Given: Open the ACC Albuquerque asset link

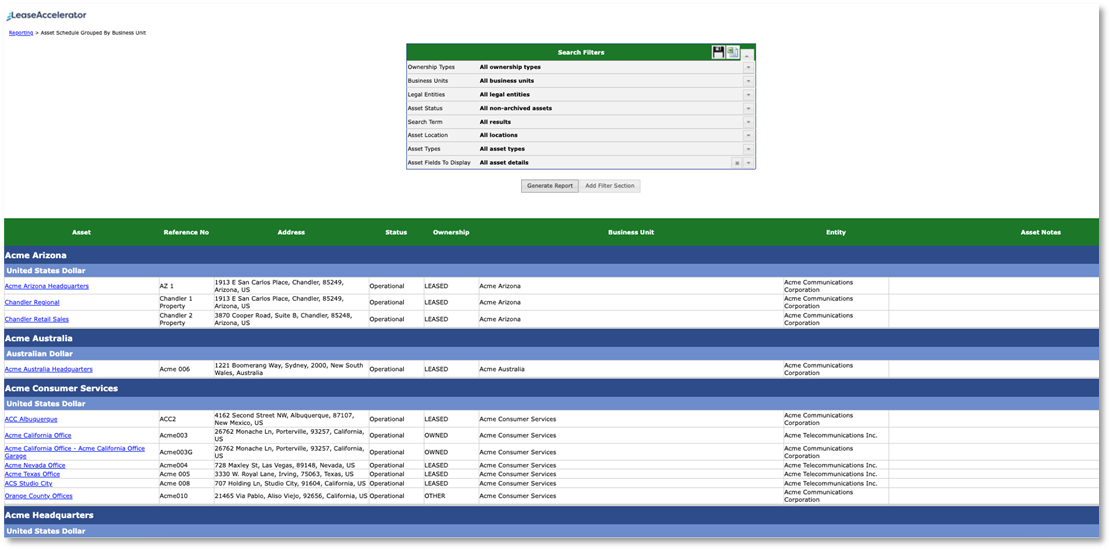Looking at the screenshot, I should pyautogui.click(x=31, y=420).
